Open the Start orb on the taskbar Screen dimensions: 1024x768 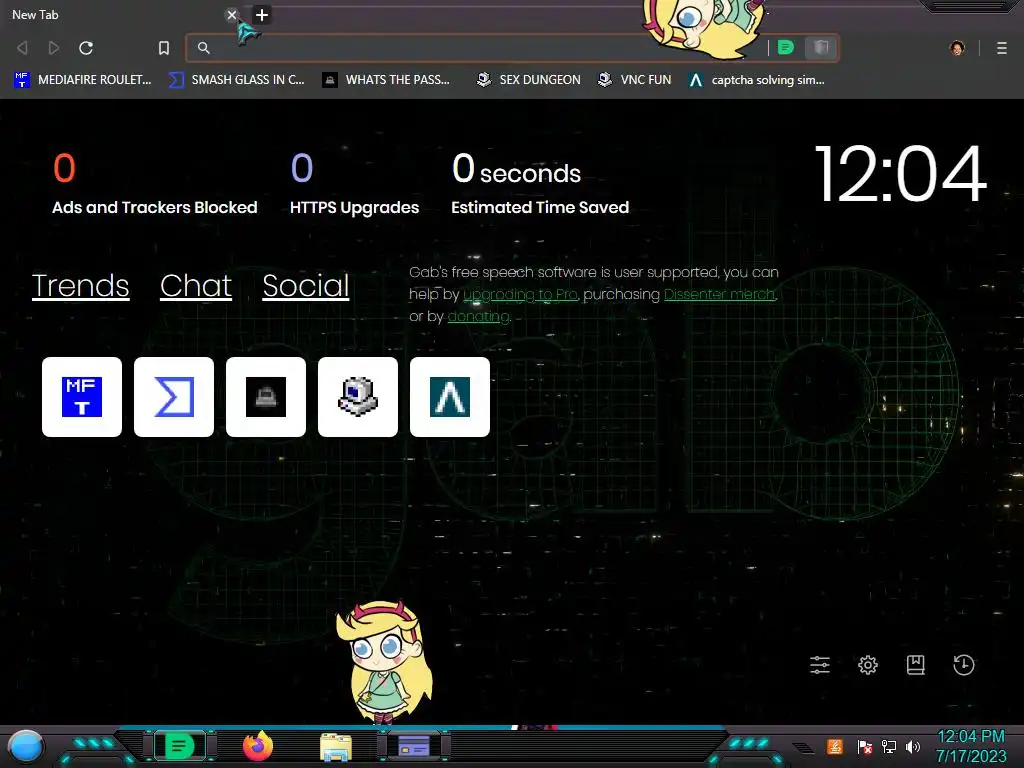[x=26, y=747]
